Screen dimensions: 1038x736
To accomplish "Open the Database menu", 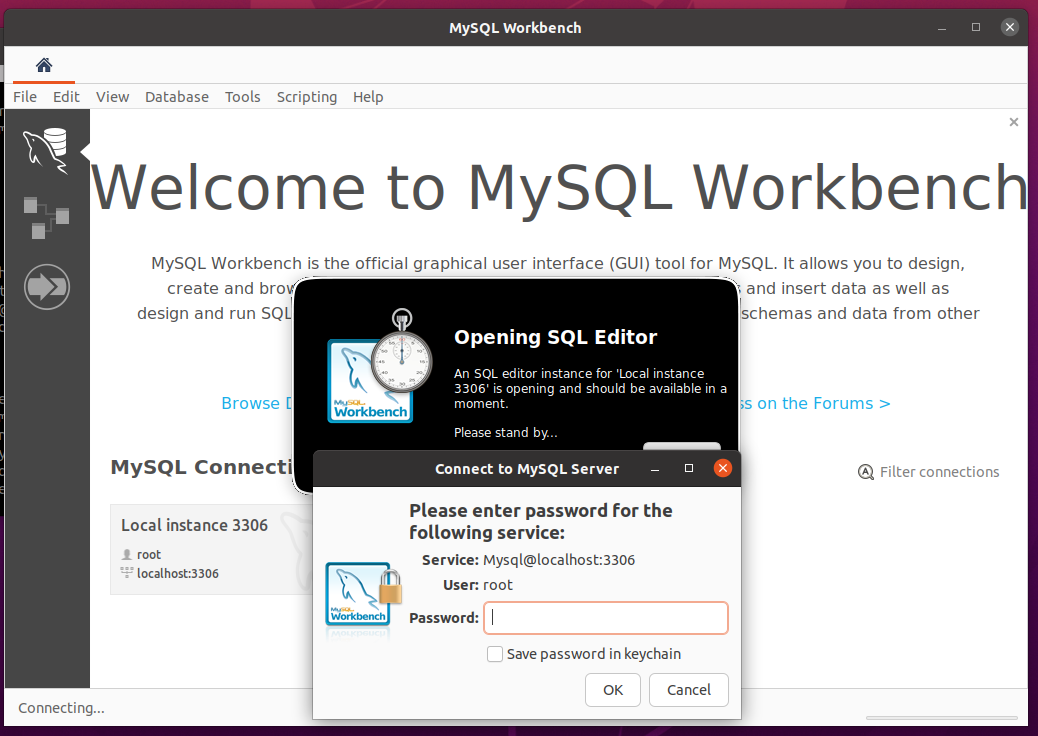I will 177,97.
